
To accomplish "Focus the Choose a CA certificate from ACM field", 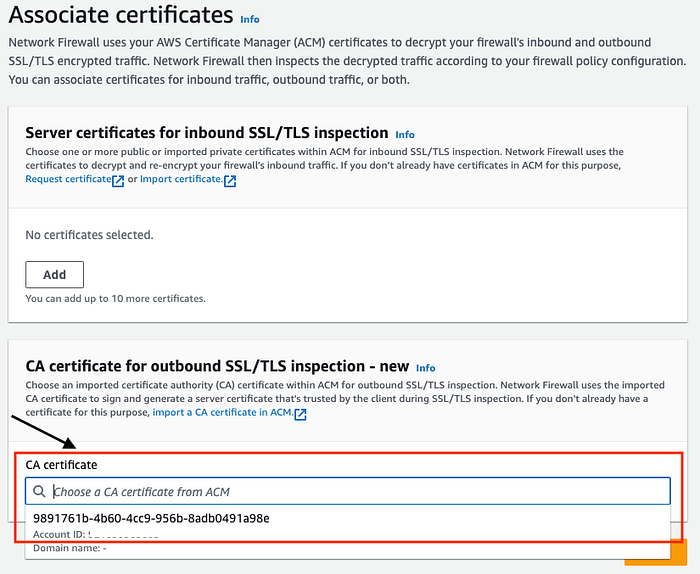I will click(x=348, y=491).
